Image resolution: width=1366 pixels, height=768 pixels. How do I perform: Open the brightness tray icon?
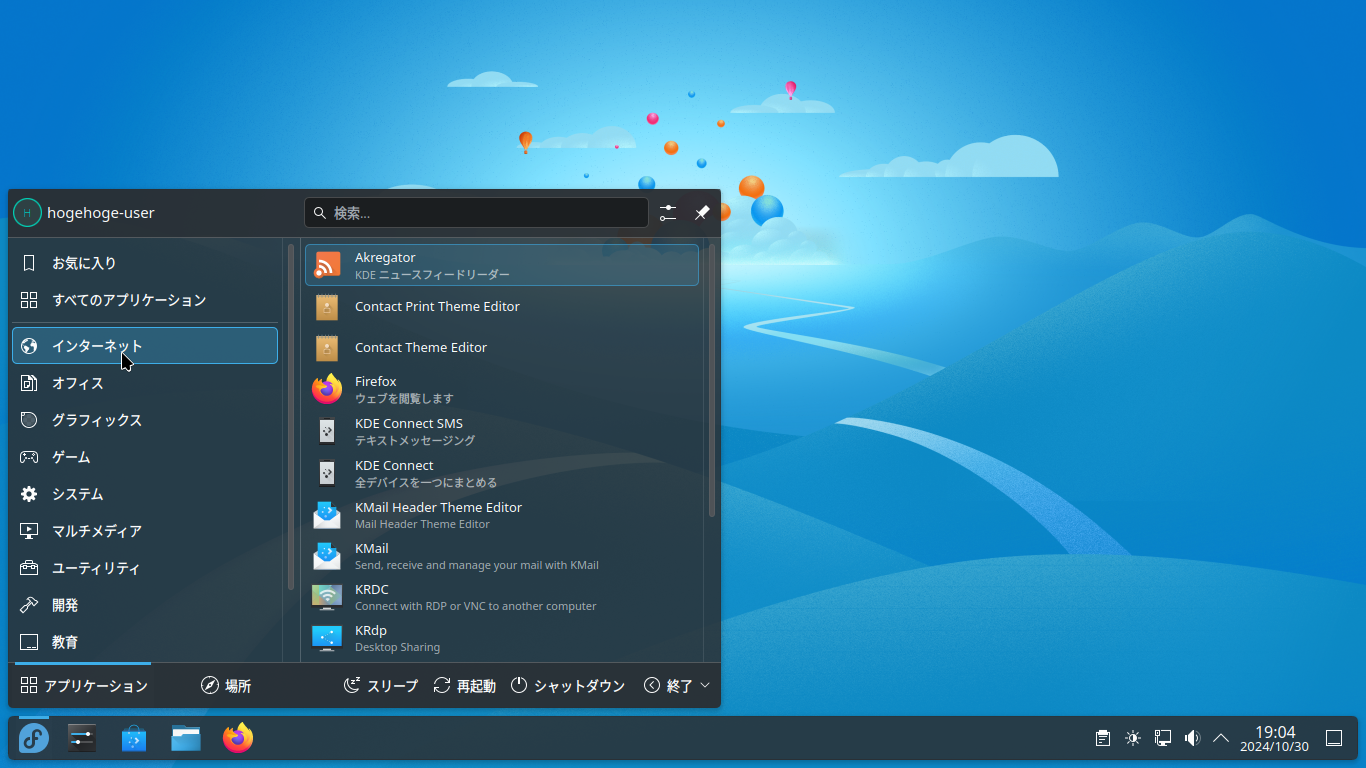(x=1133, y=738)
